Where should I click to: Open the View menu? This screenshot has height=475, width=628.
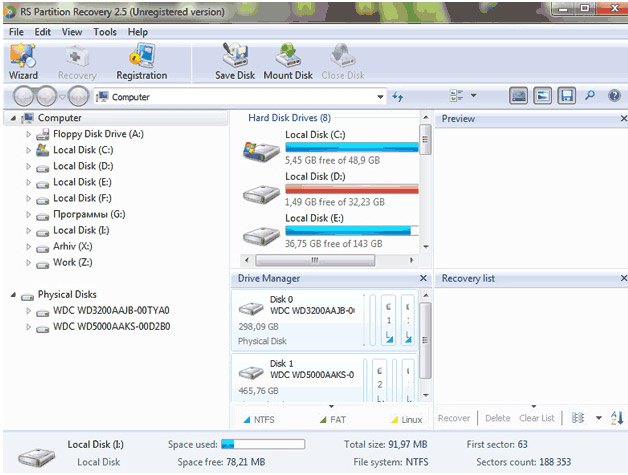point(72,32)
